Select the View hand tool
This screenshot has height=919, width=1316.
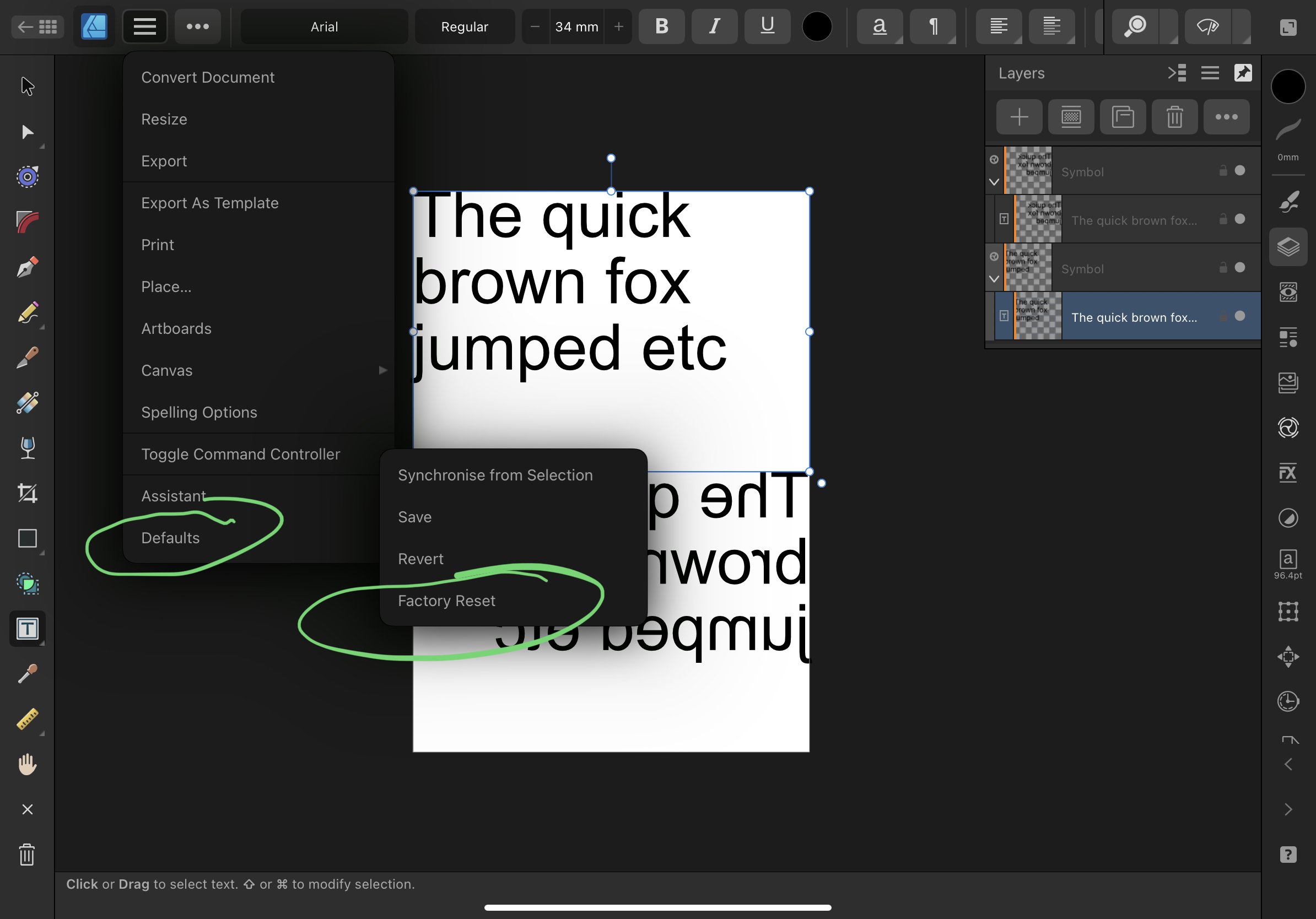click(x=27, y=764)
